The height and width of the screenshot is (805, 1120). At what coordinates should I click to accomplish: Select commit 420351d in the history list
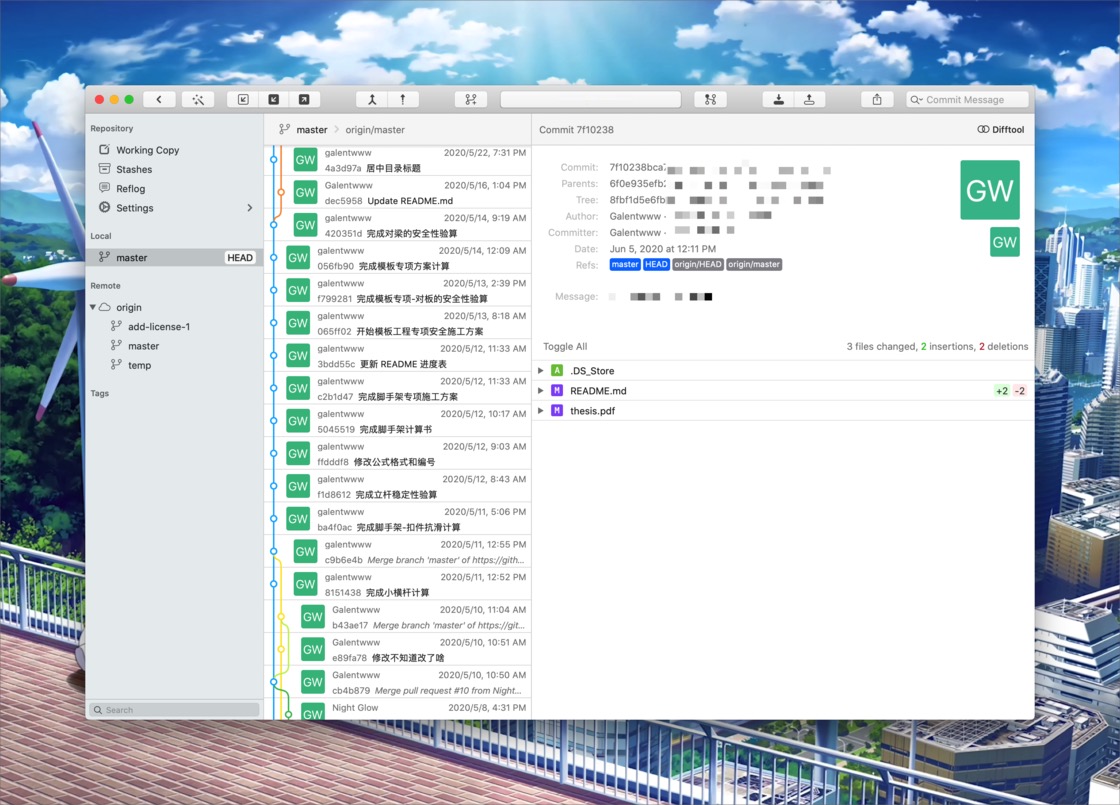[x=398, y=226]
